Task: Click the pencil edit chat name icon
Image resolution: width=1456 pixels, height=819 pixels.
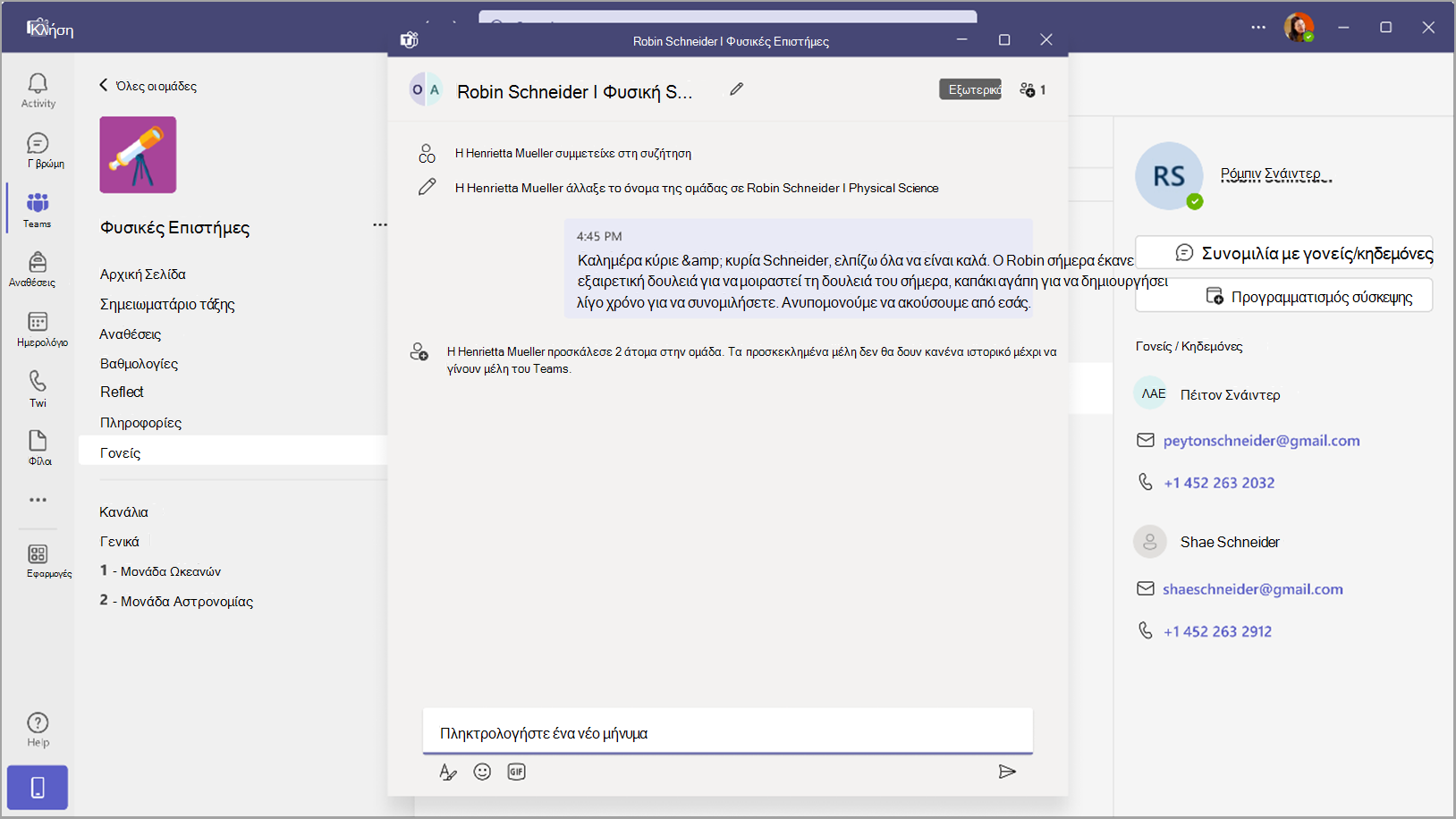Action: (736, 89)
